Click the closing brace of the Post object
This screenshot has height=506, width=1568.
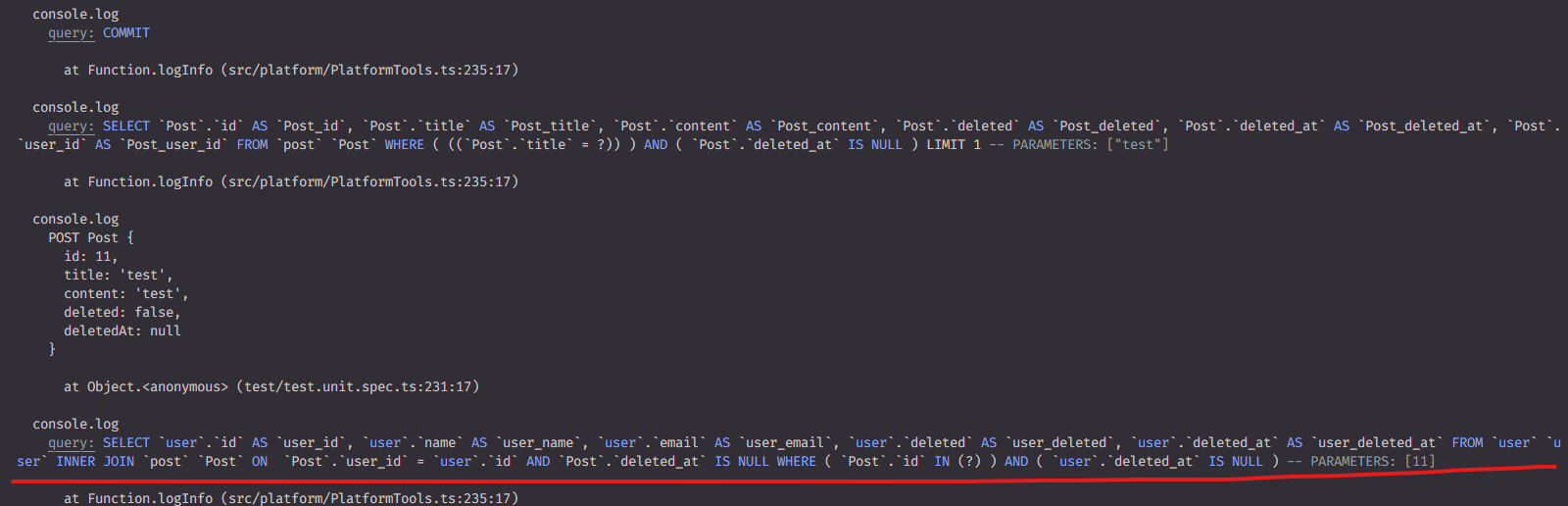pos(52,349)
